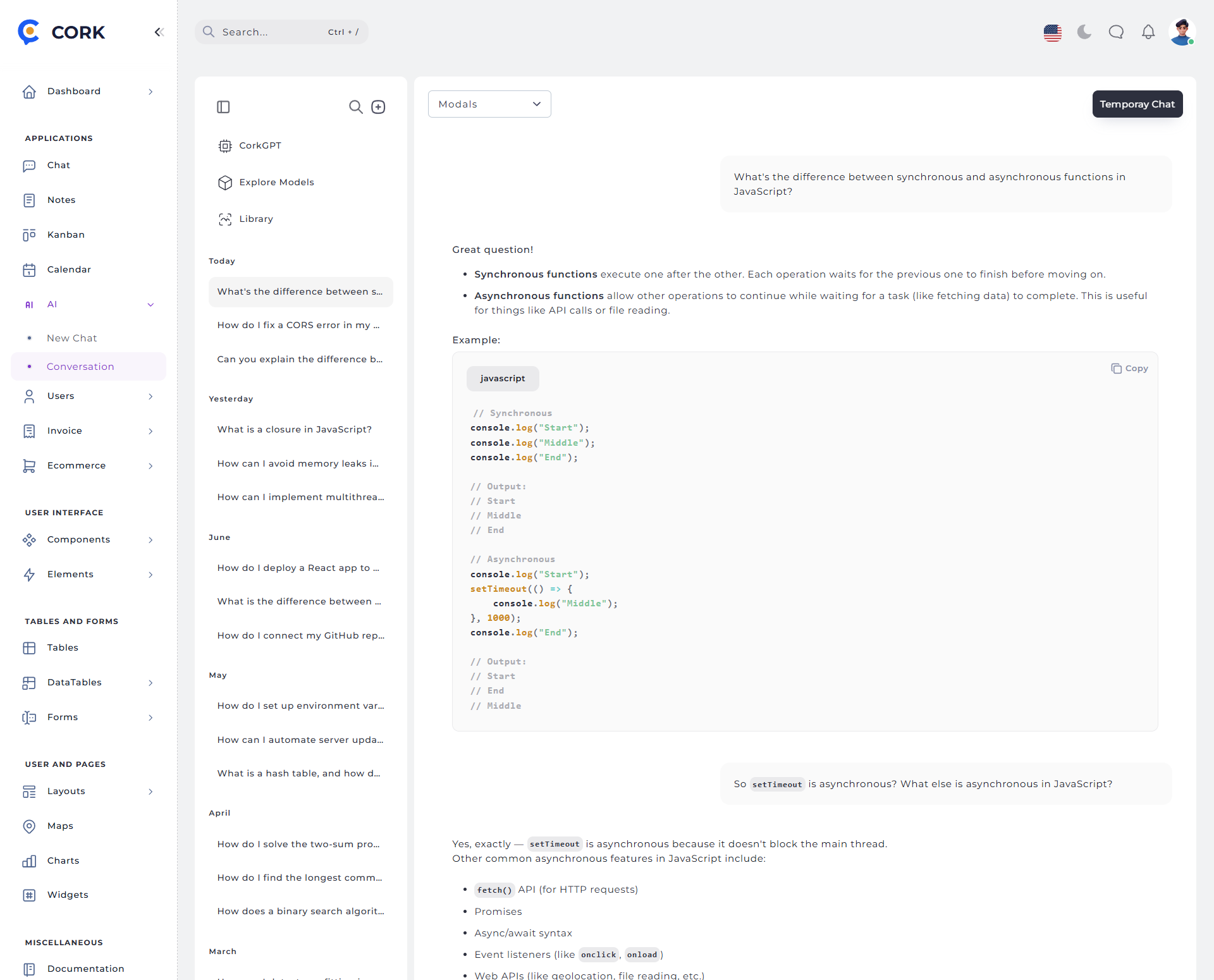
Task: Open the Kanban application
Action: click(66, 235)
